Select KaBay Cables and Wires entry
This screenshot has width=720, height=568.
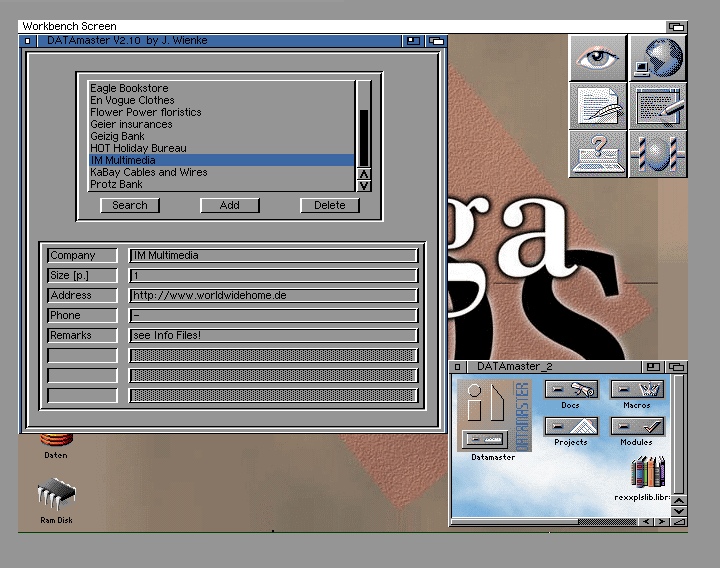(x=149, y=173)
